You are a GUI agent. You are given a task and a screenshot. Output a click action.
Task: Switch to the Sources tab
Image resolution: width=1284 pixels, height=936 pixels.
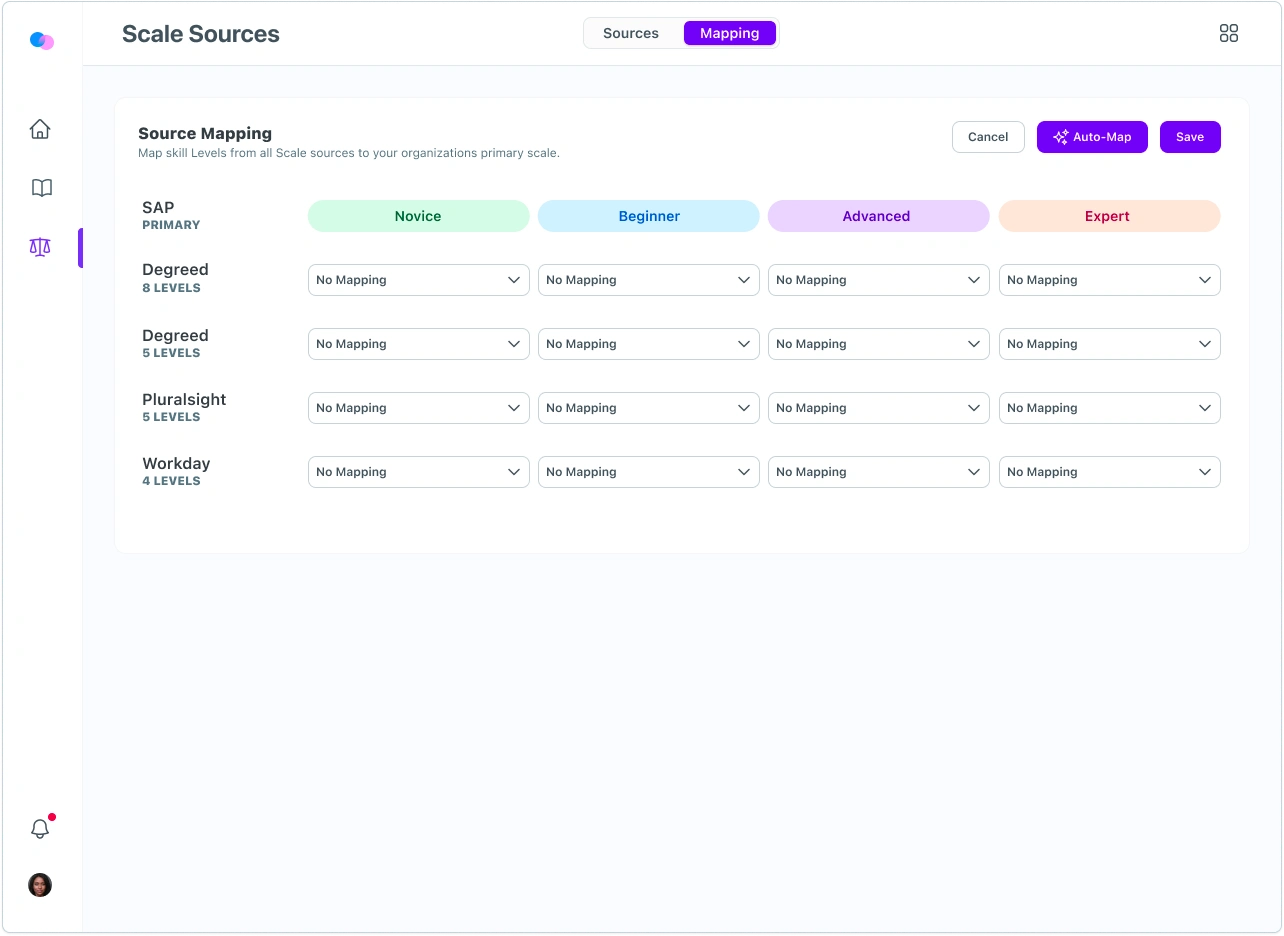(631, 33)
